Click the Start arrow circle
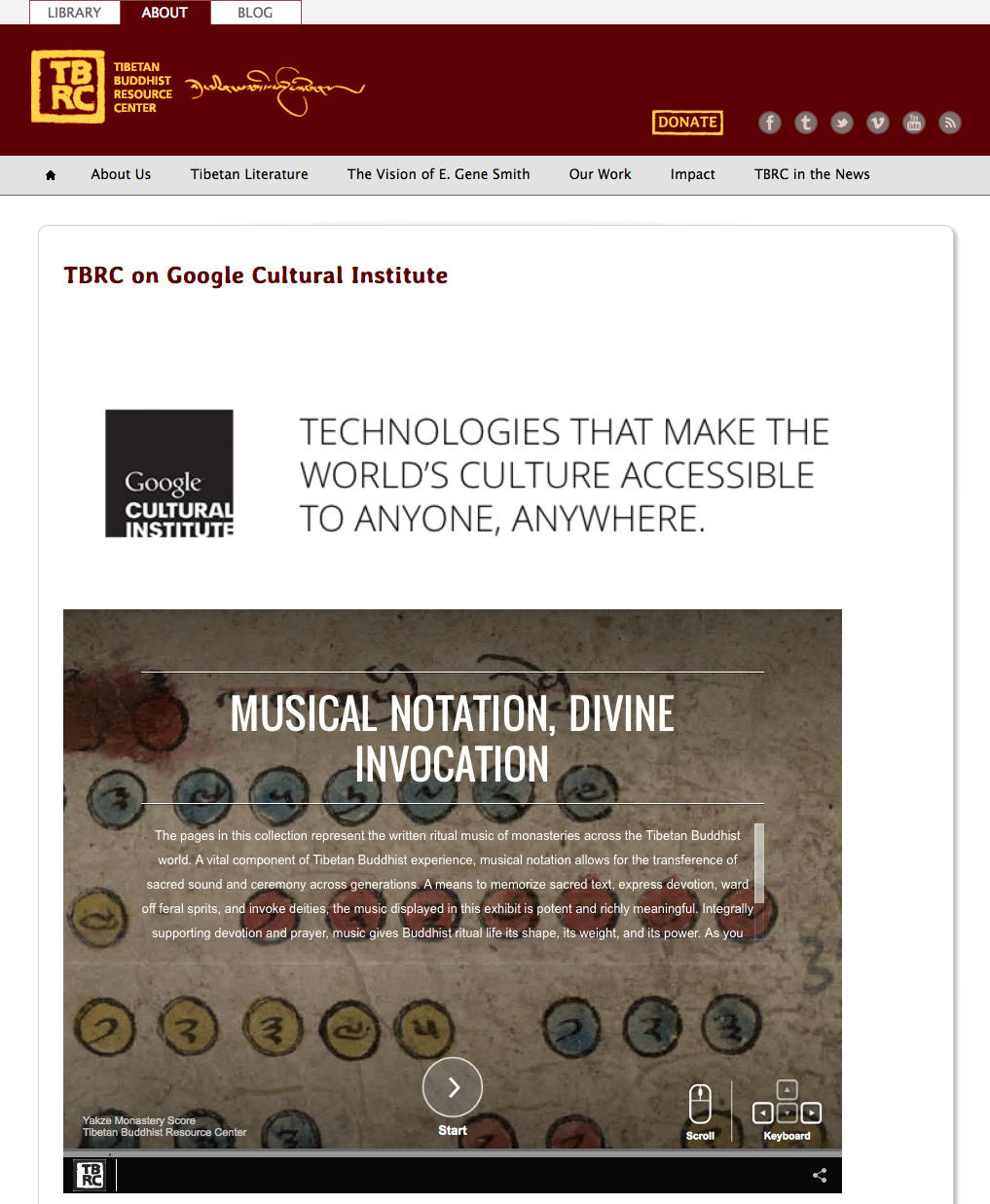Image resolution: width=990 pixels, height=1204 pixels. (x=453, y=1087)
